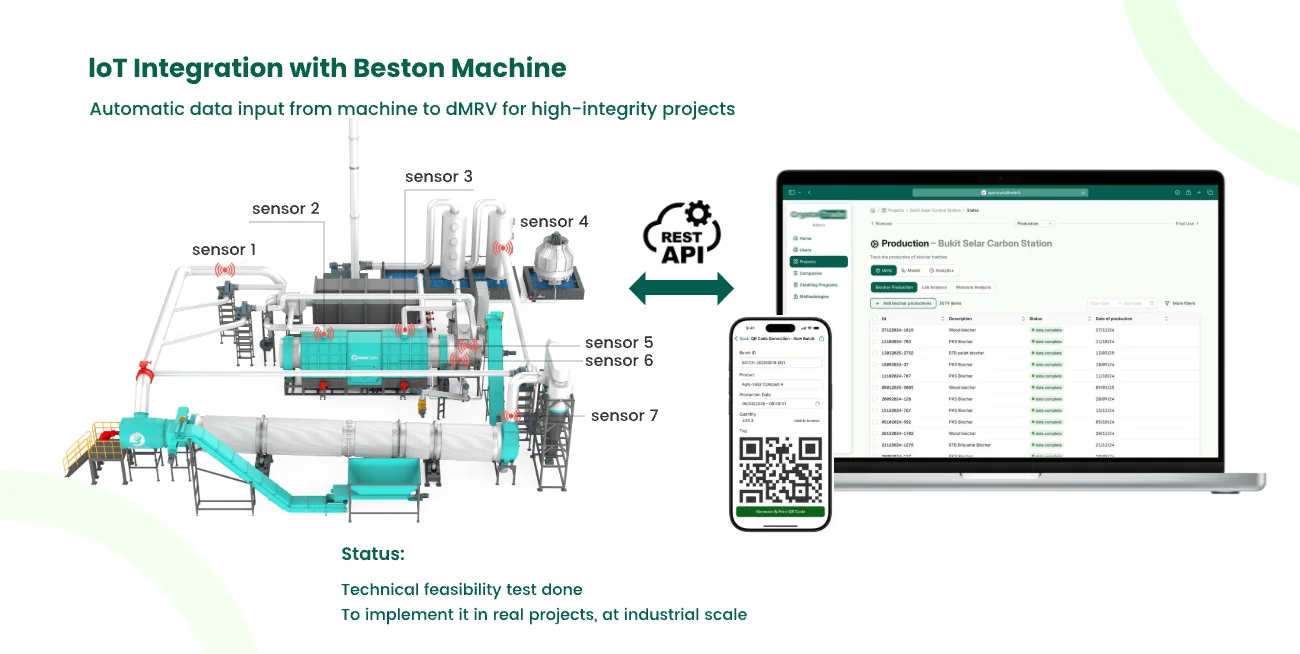The width and height of the screenshot is (1300, 654).
Task: Check the row 27122024-1619 checkbox
Action: [874, 330]
